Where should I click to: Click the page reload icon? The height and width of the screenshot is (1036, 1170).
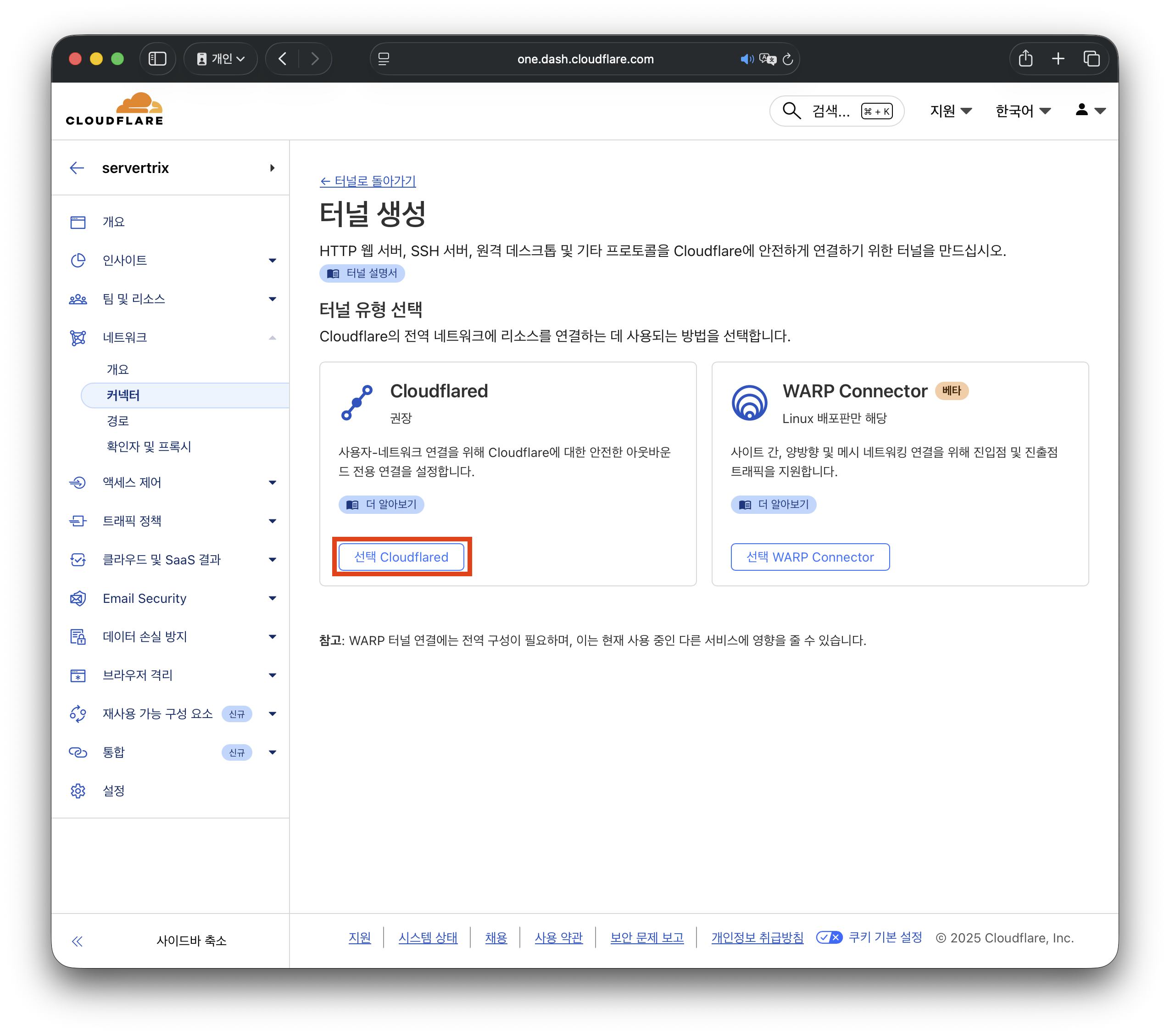[x=788, y=60]
